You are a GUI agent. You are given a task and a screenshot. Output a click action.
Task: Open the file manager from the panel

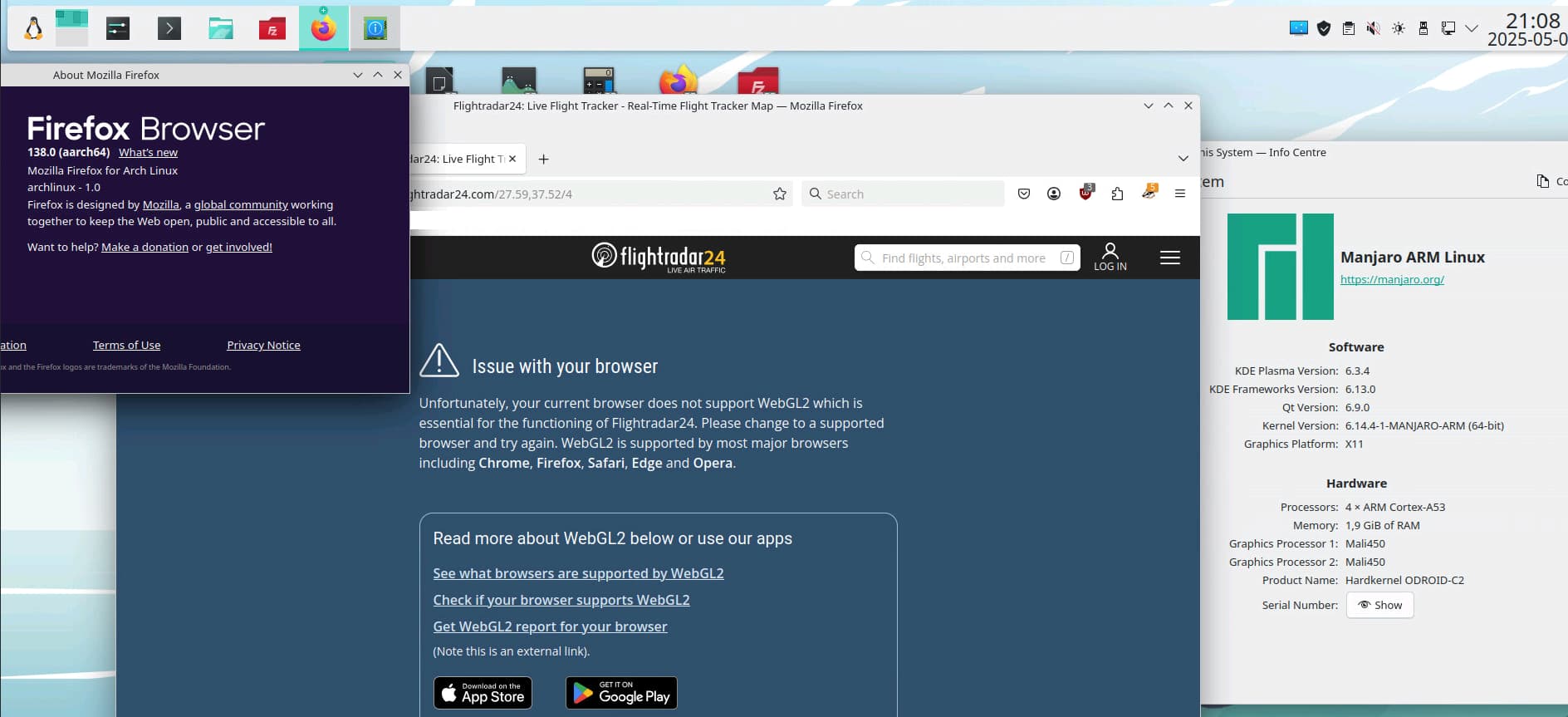coord(221,29)
